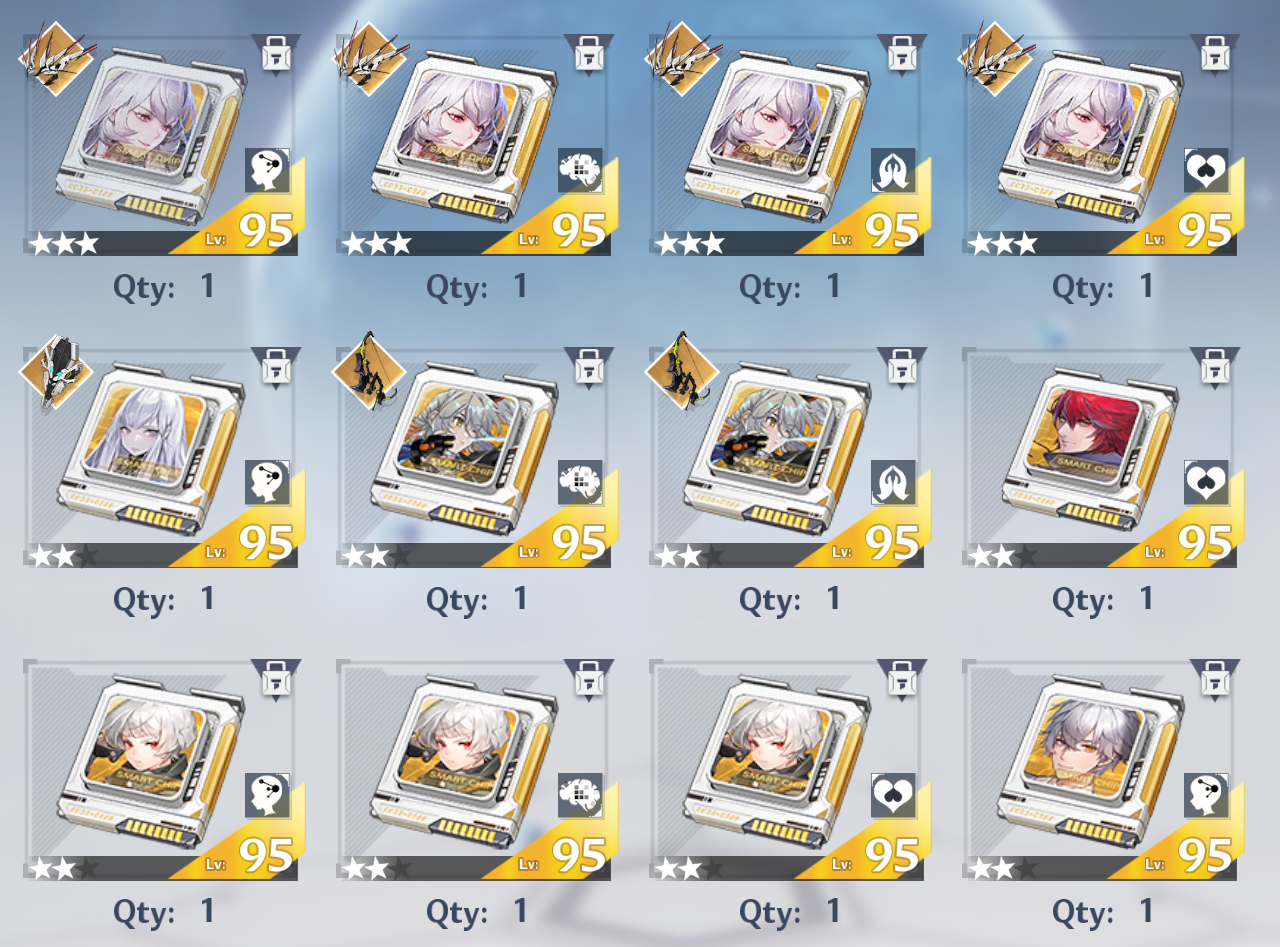
Task: Select the red-haired character smart chip
Action: click(x=1099, y=458)
